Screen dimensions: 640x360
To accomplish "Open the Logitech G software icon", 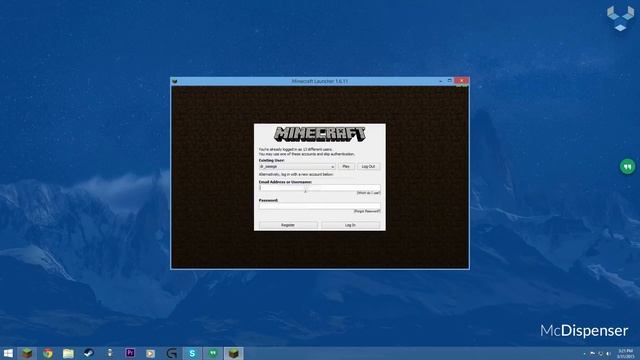I will coord(171,353).
